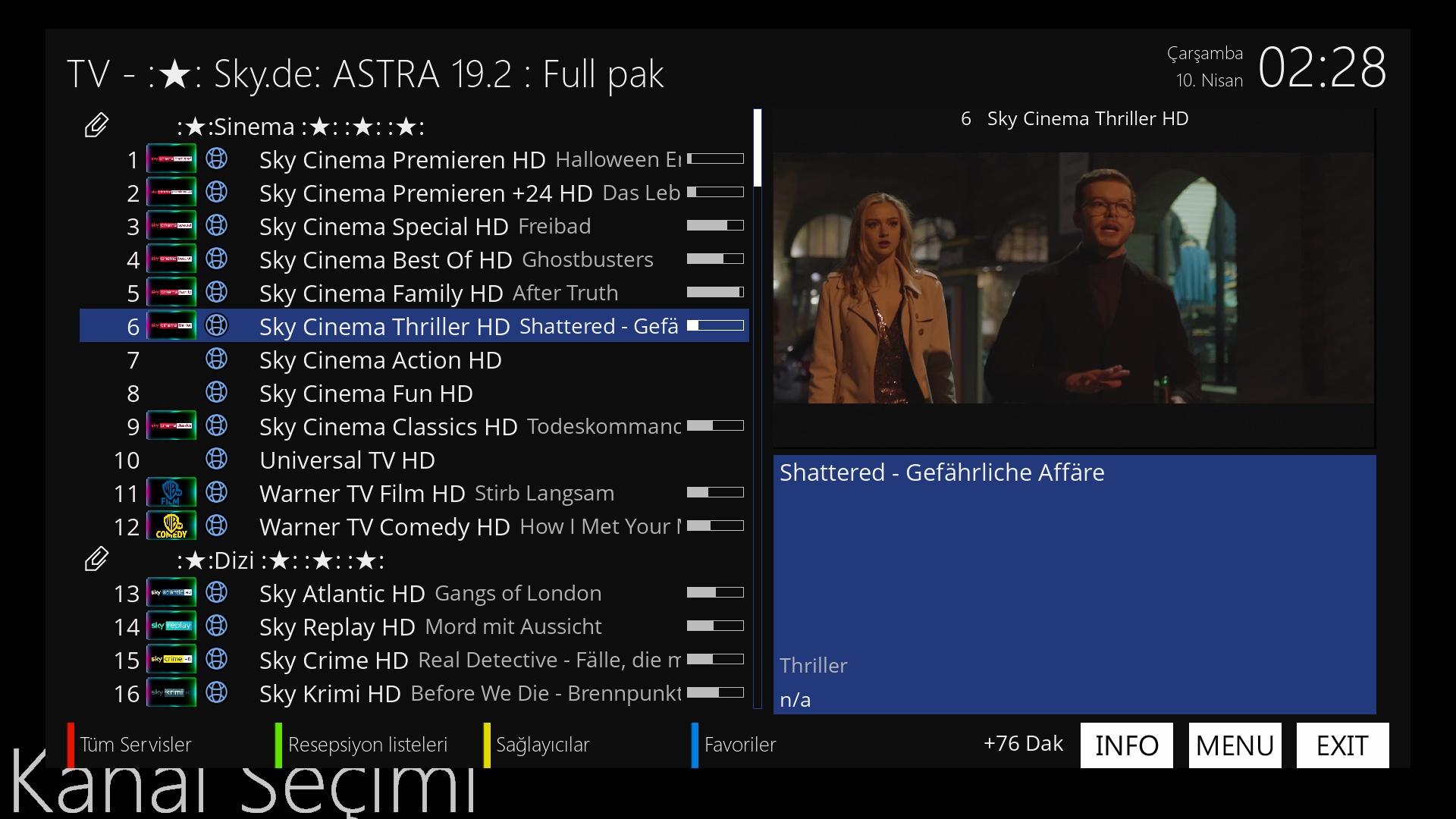The width and height of the screenshot is (1456, 819).
Task: Click the Sky Crime HD channel logo
Action: tap(171, 660)
